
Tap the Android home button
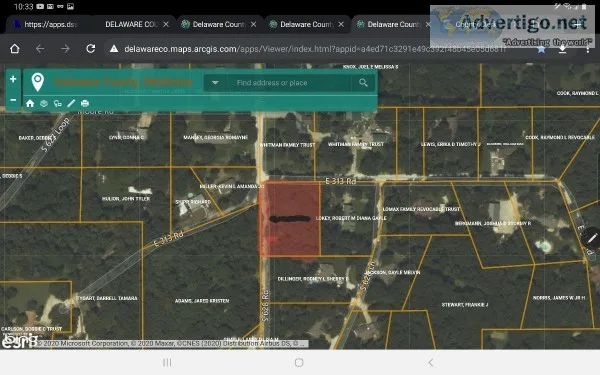(299, 362)
